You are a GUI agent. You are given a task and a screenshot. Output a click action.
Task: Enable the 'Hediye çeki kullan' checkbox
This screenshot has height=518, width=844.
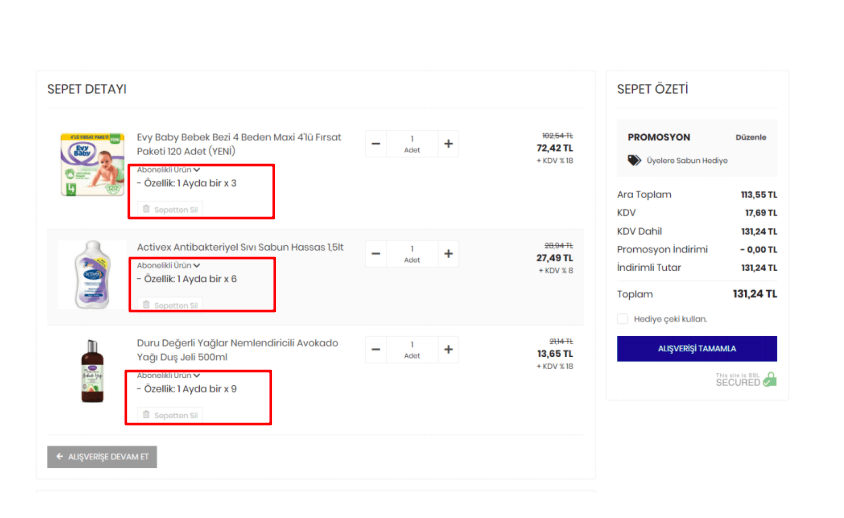click(x=623, y=319)
